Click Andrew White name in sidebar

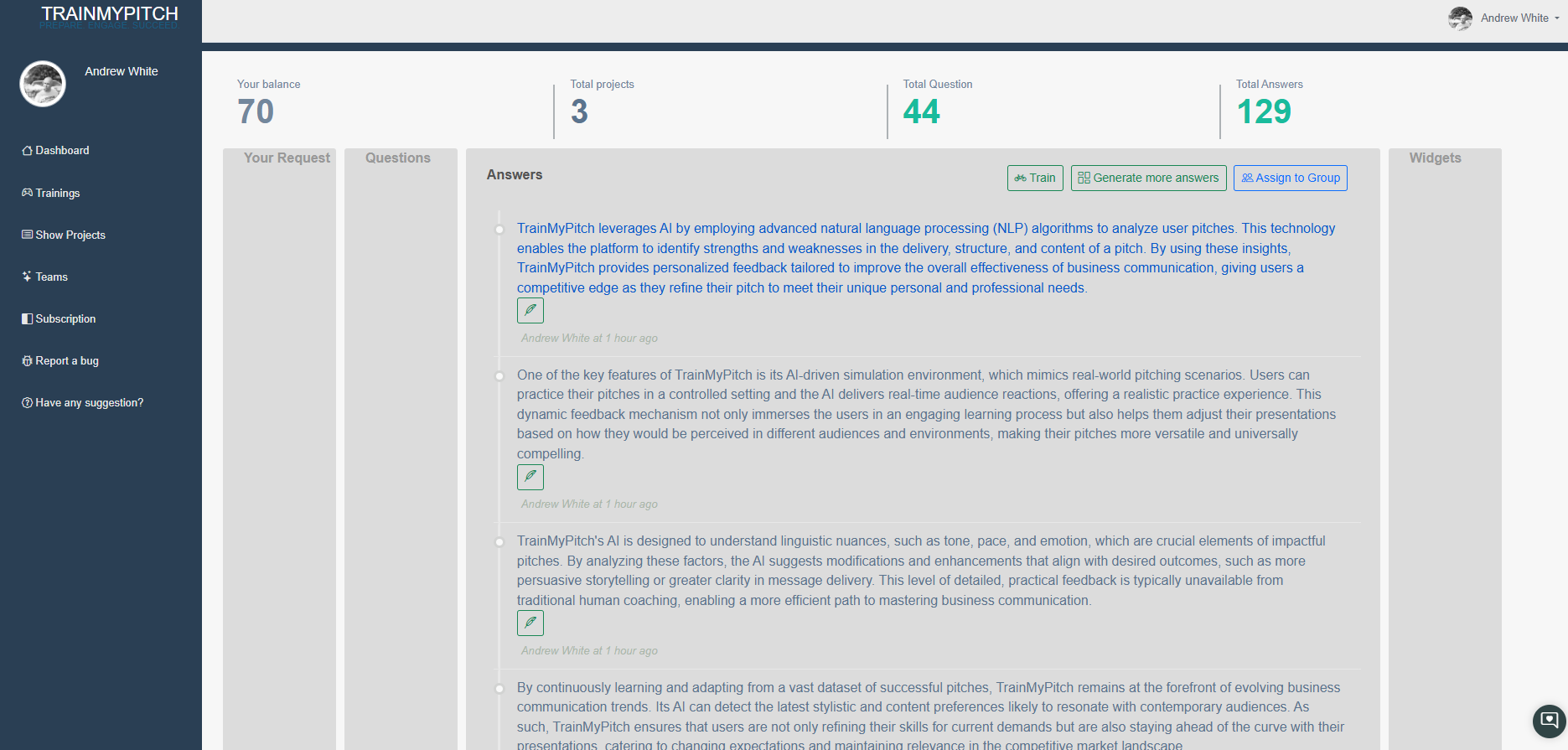[122, 71]
